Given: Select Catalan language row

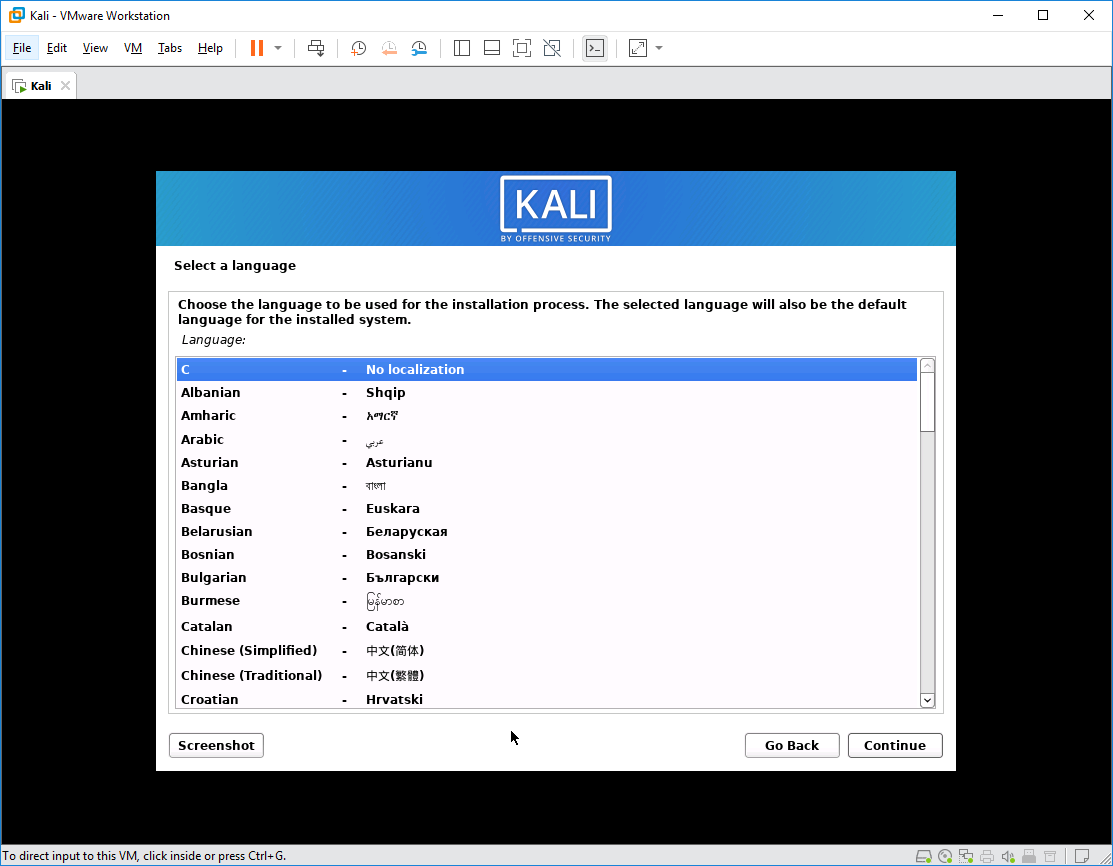Looking at the screenshot, I should click(547, 626).
